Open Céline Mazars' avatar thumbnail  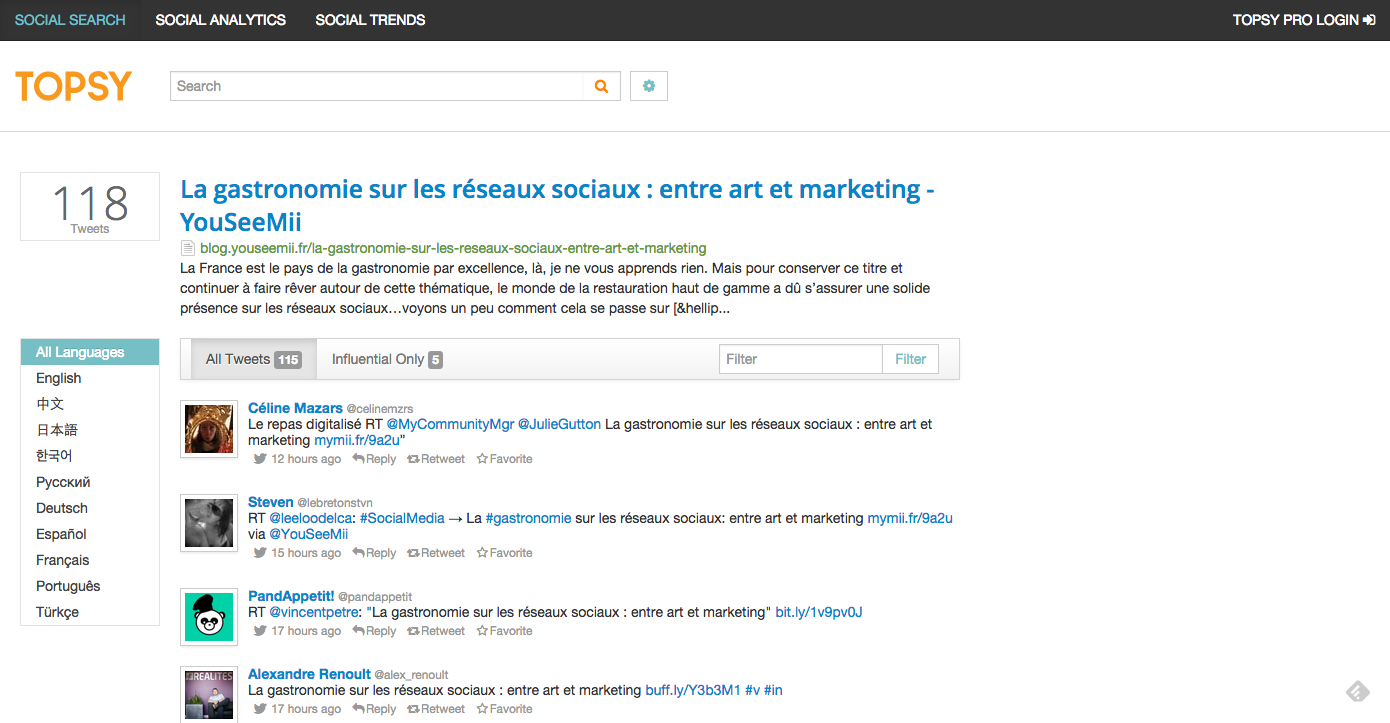click(209, 429)
